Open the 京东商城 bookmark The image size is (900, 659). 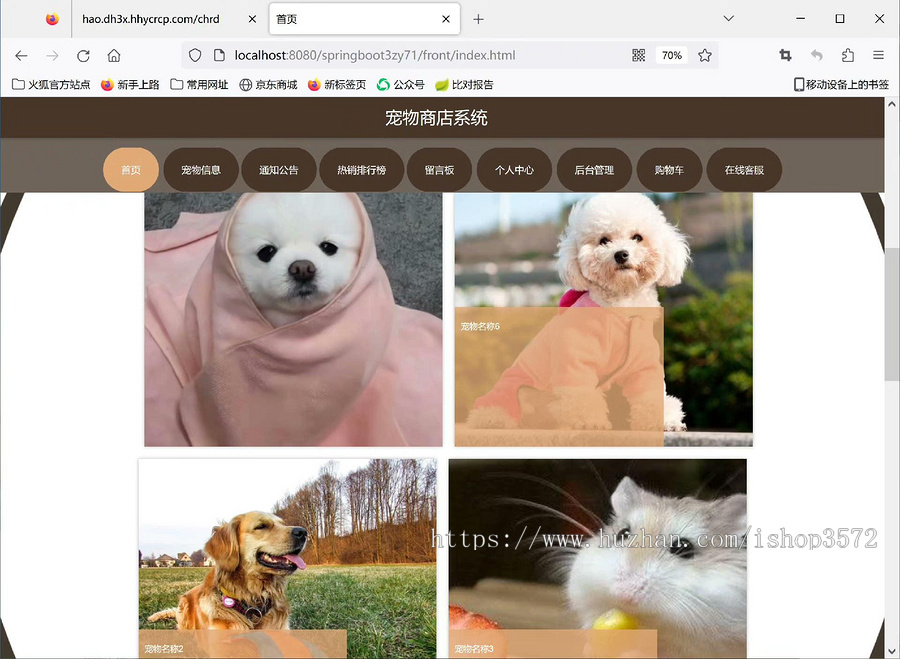pos(268,85)
